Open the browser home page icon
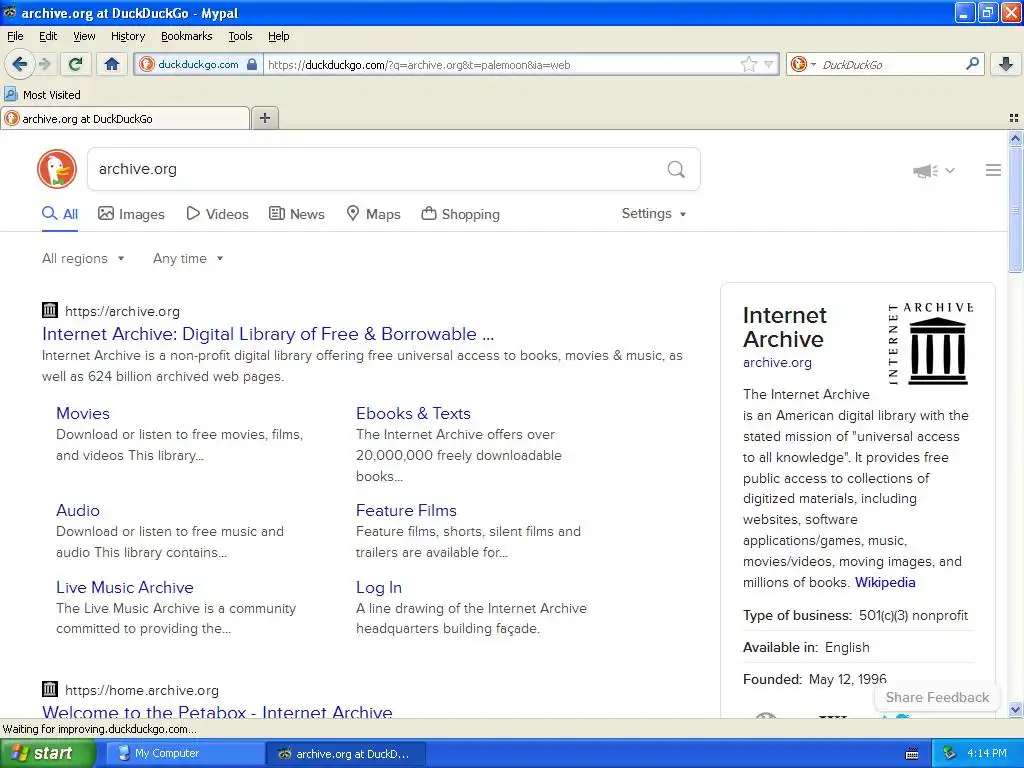 point(112,64)
